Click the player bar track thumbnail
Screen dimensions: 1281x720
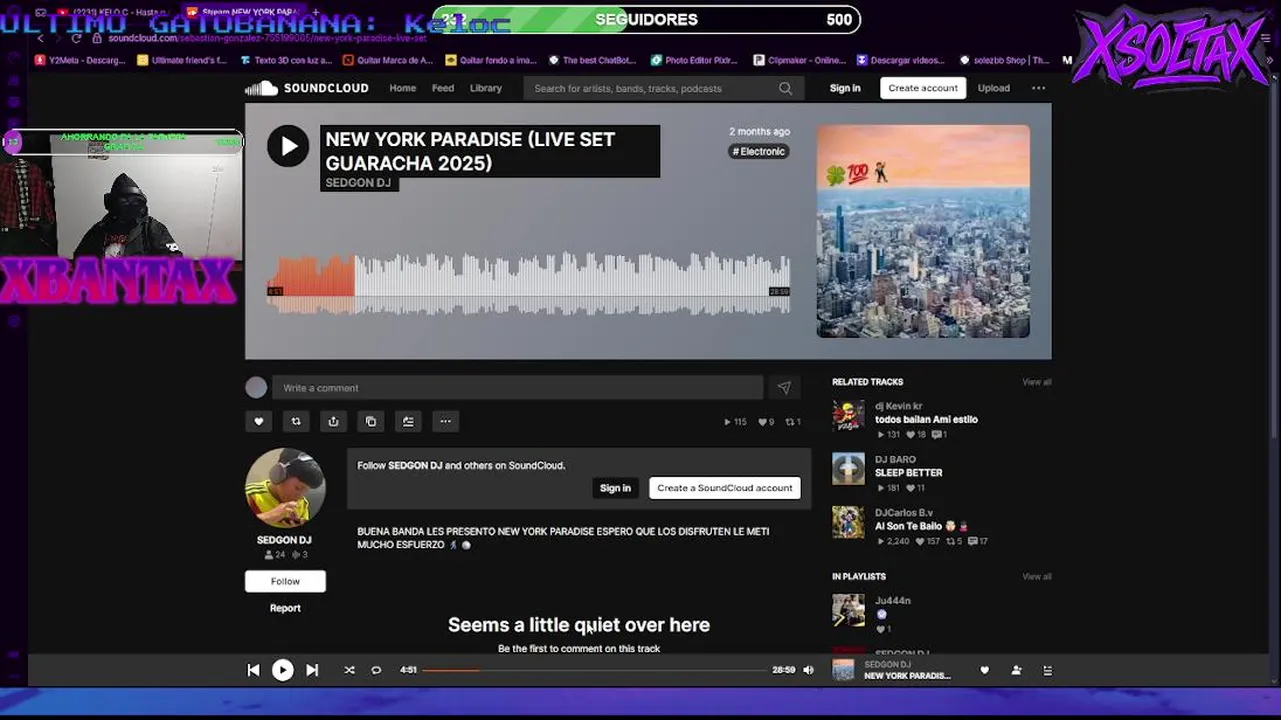[844, 670]
